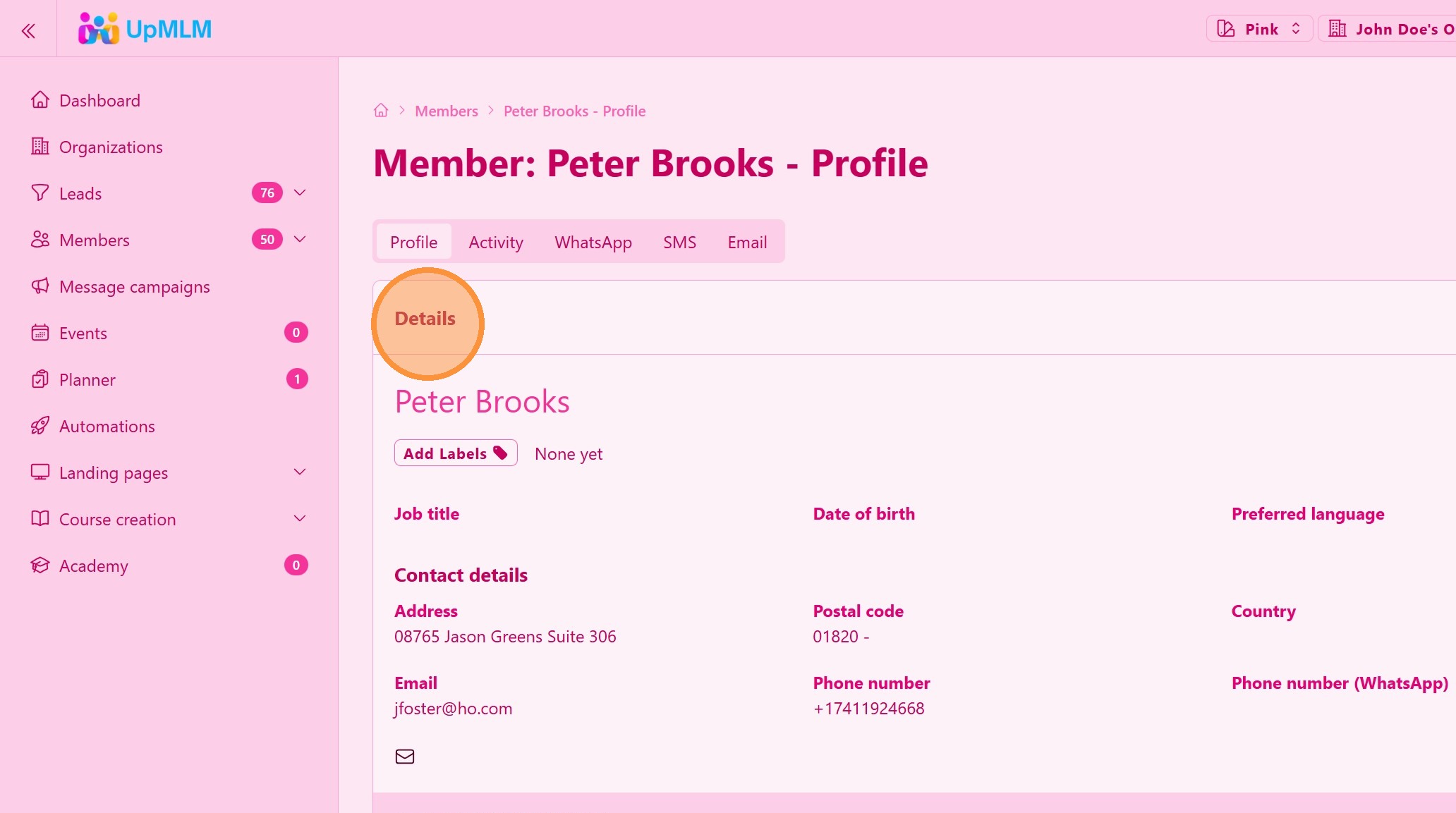Click the home breadcrumb icon
The width and height of the screenshot is (1456, 813).
(381, 111)
